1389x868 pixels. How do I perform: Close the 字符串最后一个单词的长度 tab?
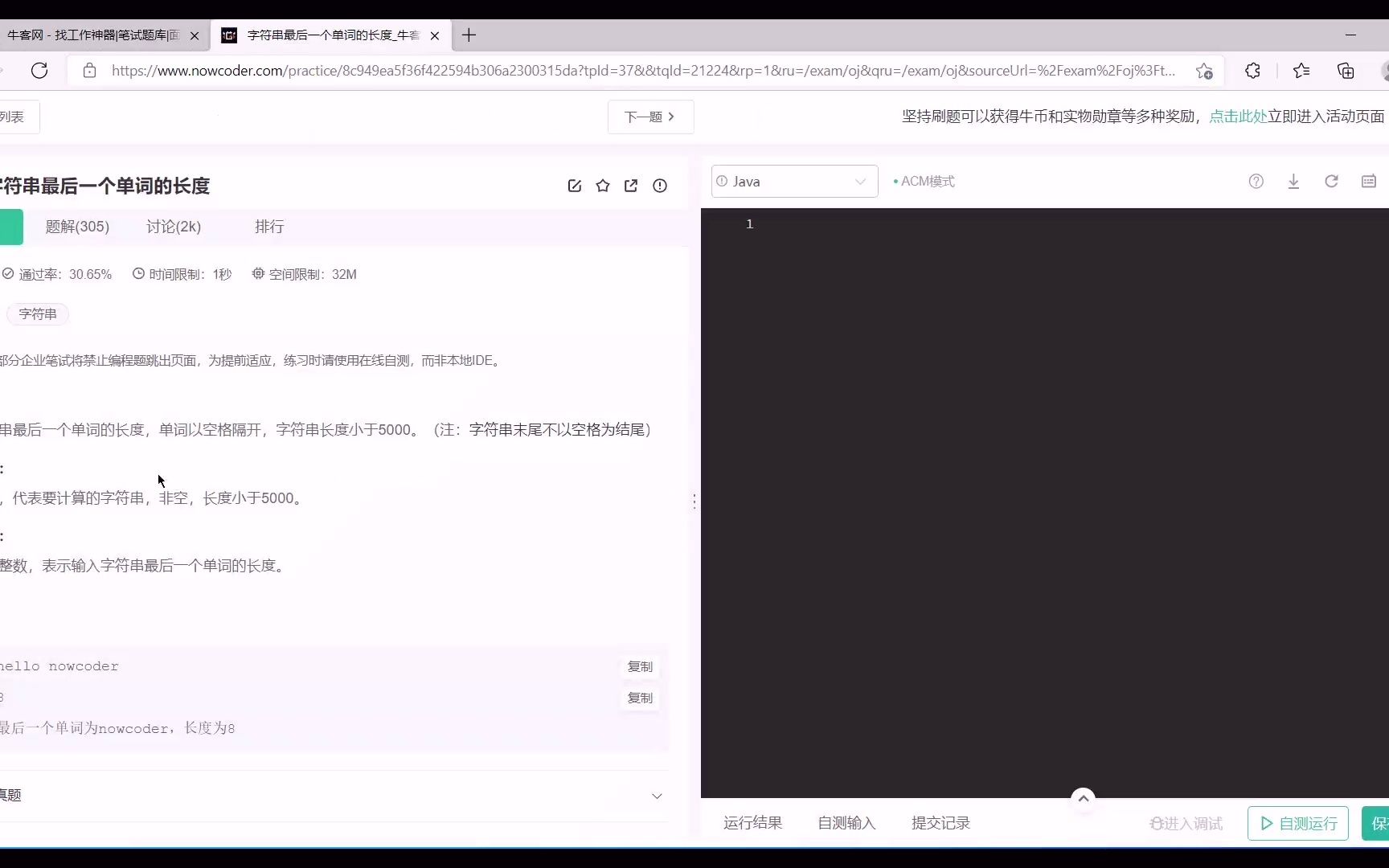435,35
